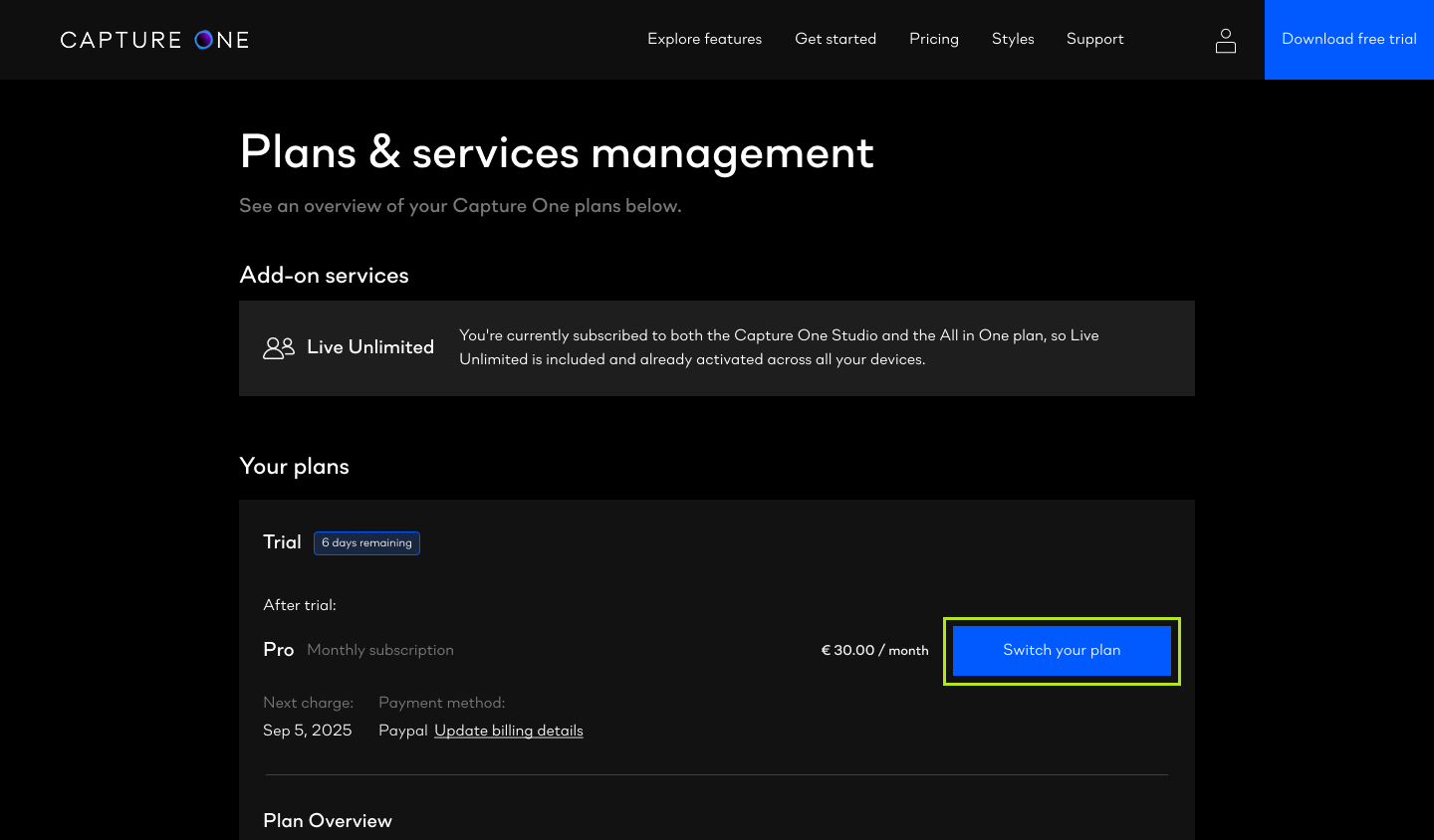Click the Live Unlimited people icon
The image size is (1434, 840).
pyautogui.click(x=279, y=347)
